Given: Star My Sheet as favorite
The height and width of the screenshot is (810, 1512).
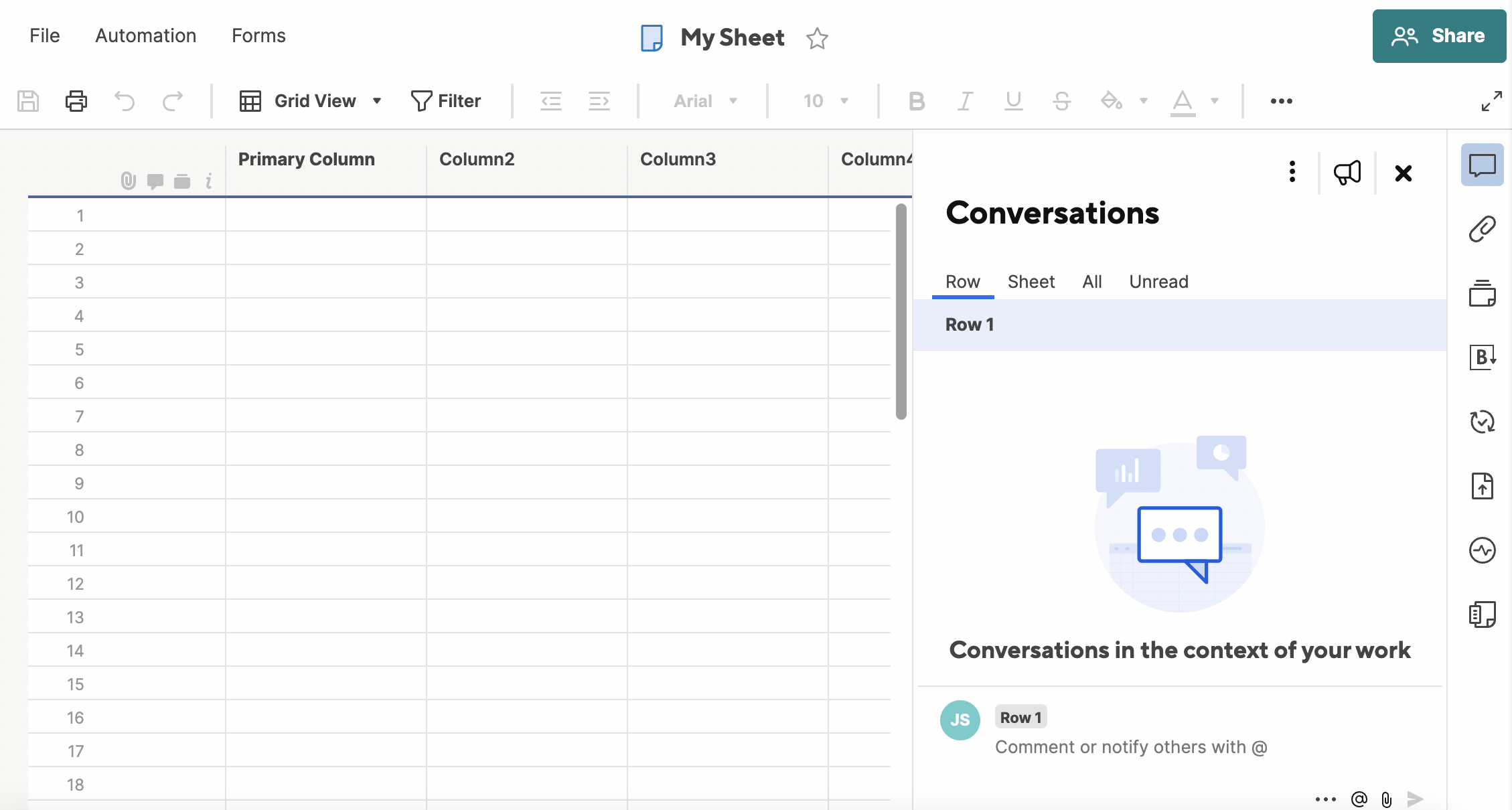Looking at the screenshot, I should 817,38.
